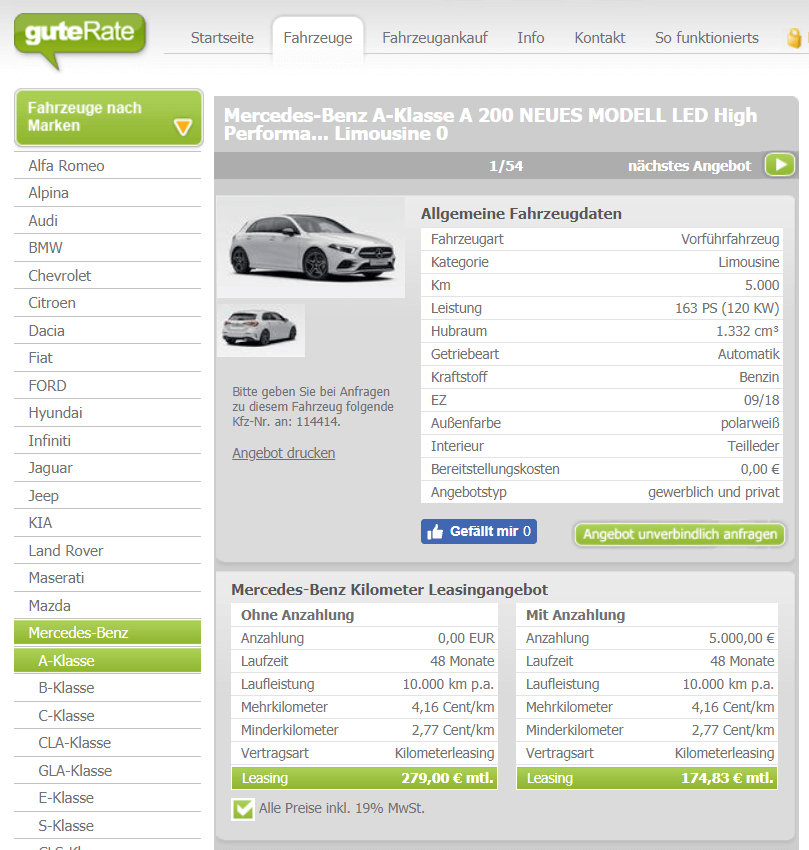Select Jeep brand
This screenshot has height=850, width=809.
coord(107,495)
